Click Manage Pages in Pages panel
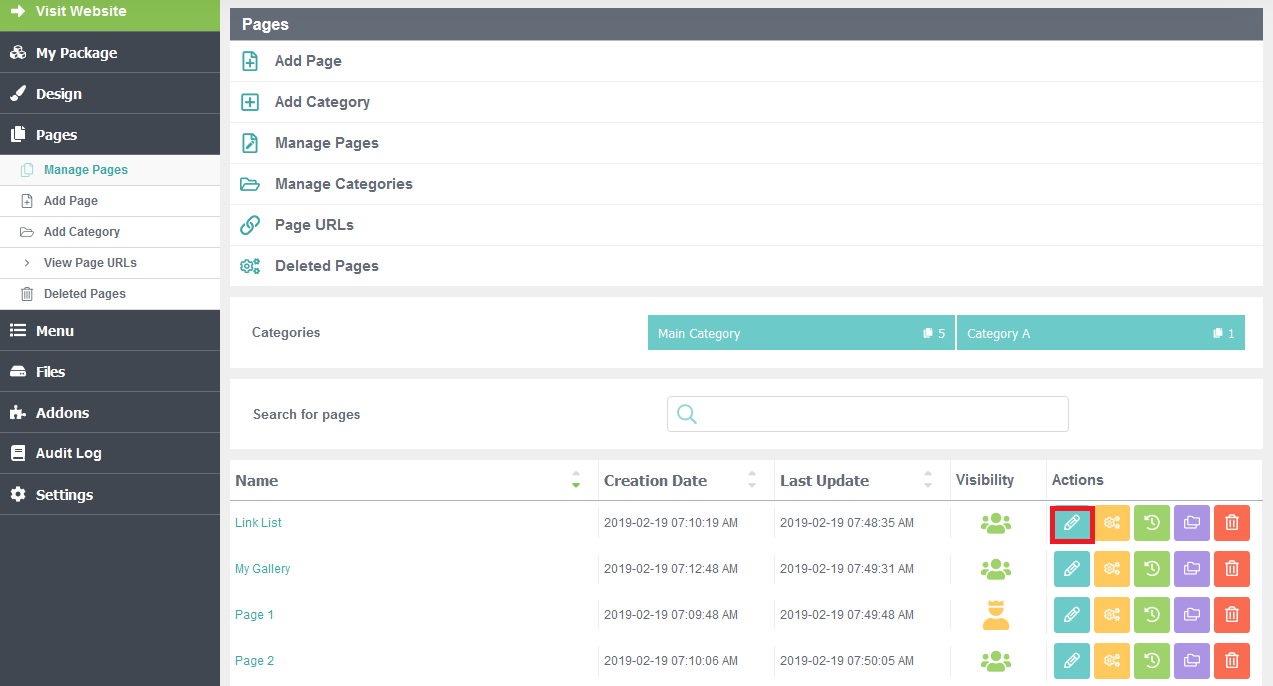This screenshot has width=1273, height=686. pos(746,143)
